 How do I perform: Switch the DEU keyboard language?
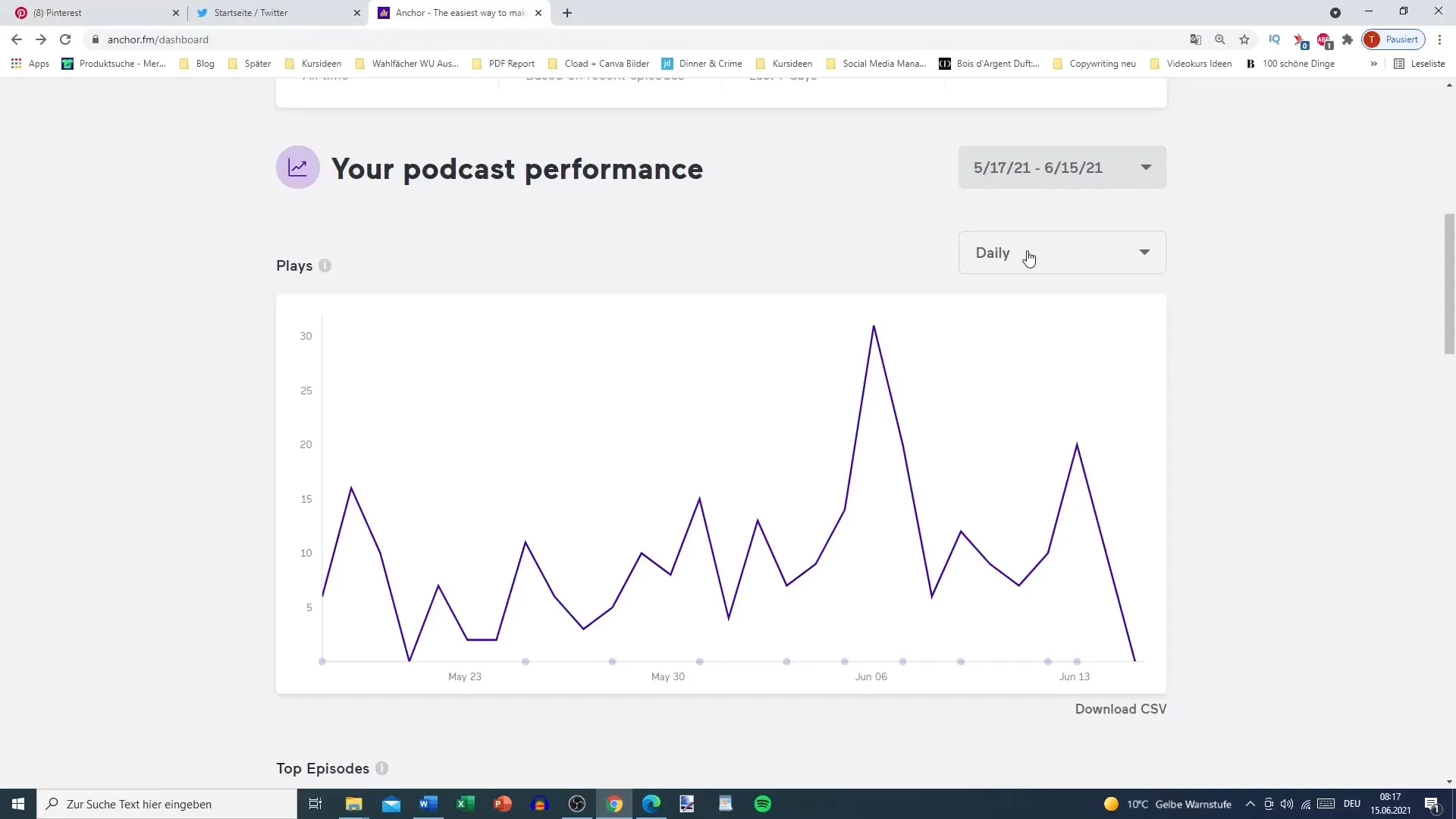1352,804
